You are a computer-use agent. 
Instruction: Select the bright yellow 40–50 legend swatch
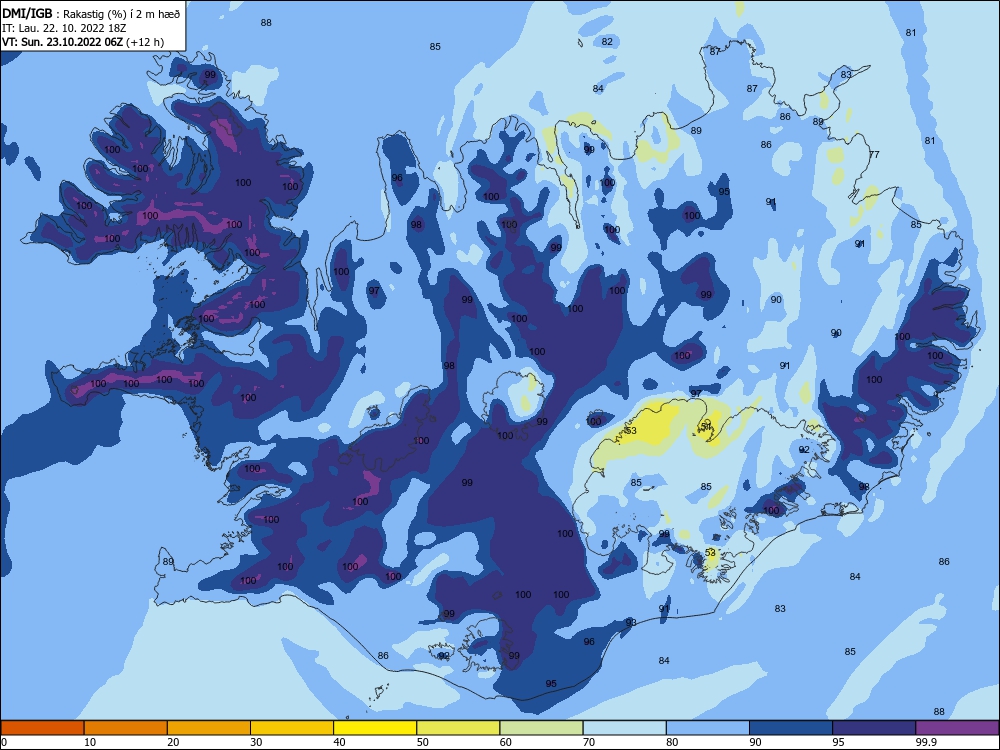point(375,728)
